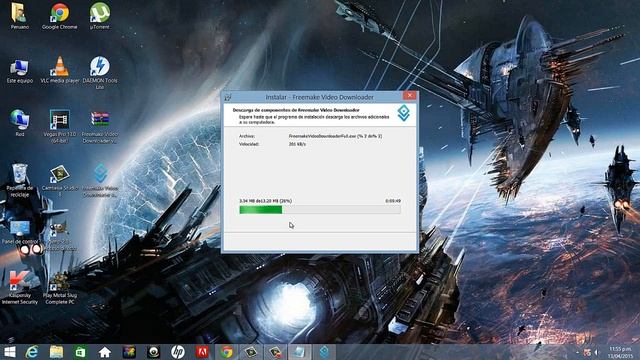
Task: Open the shortcut icon beside Panel de control
Action: click(60, 236)
